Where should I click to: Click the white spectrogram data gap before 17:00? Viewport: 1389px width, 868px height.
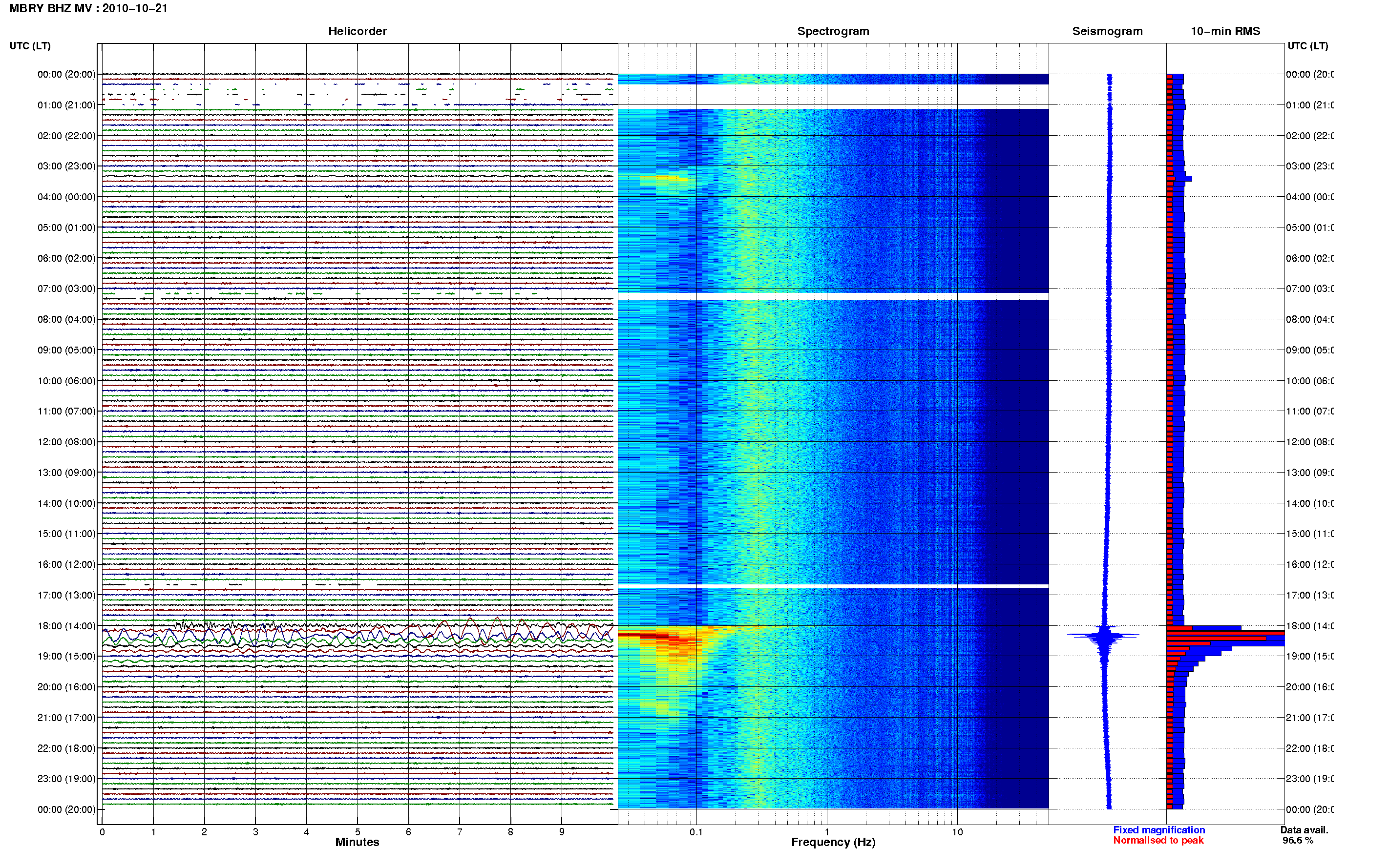pos(833,586)
